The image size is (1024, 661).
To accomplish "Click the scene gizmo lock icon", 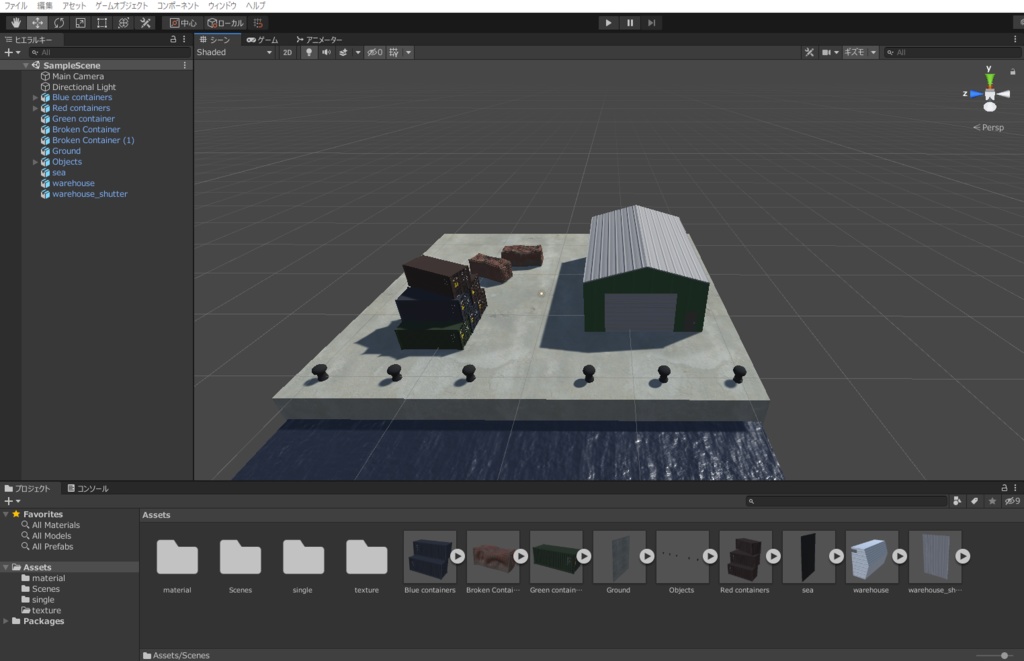I will 1013,71.
